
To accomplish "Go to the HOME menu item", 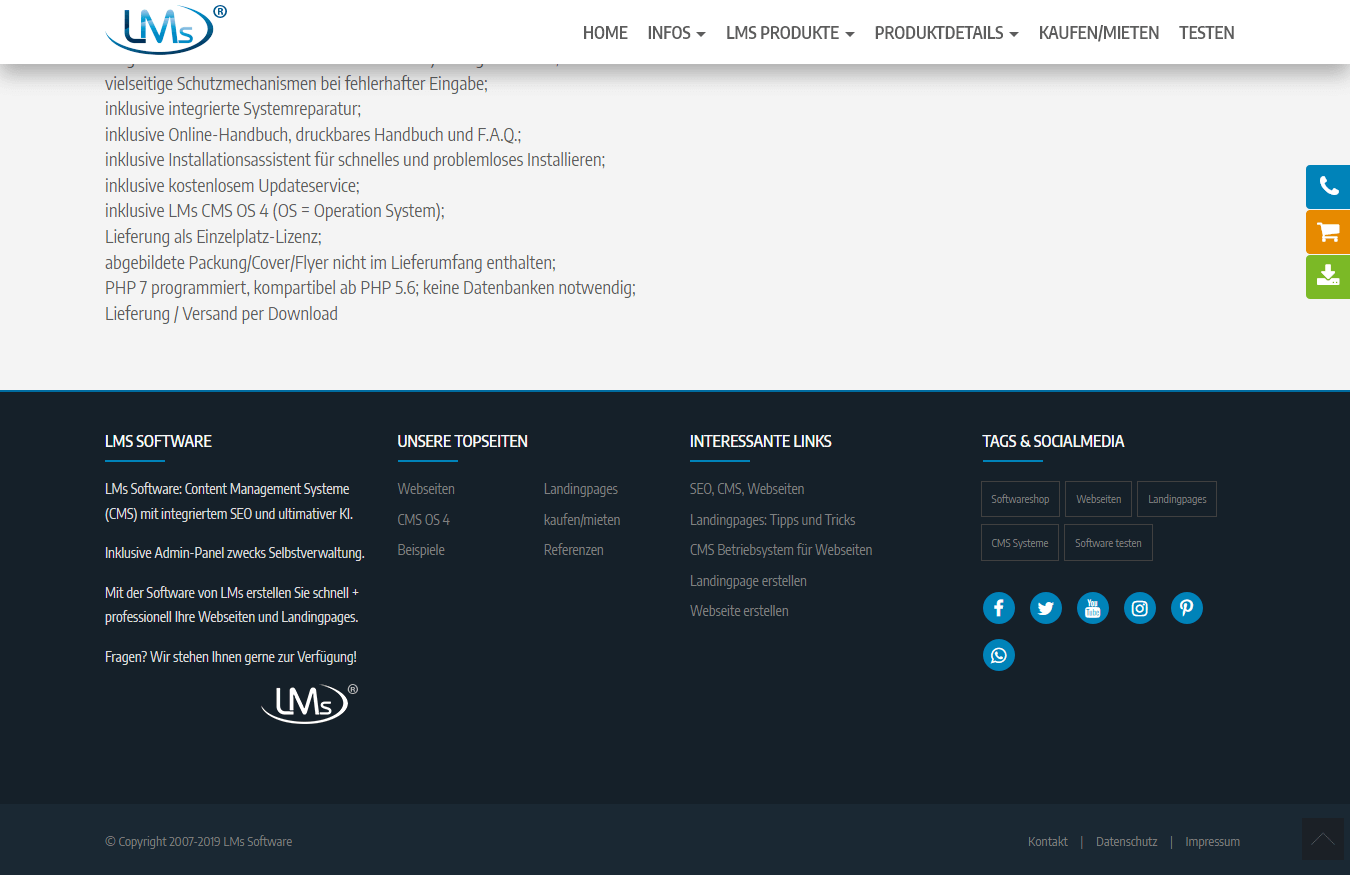I will (x=605, y=33).
